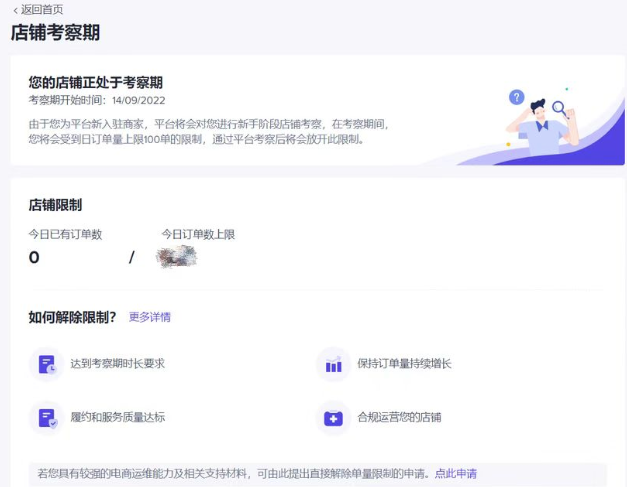Image resolution: width=627 pixels, height=487 pixels.
Task: Click the person illustration in the banner
Action: pyautogui.click(x=543, y=128)
